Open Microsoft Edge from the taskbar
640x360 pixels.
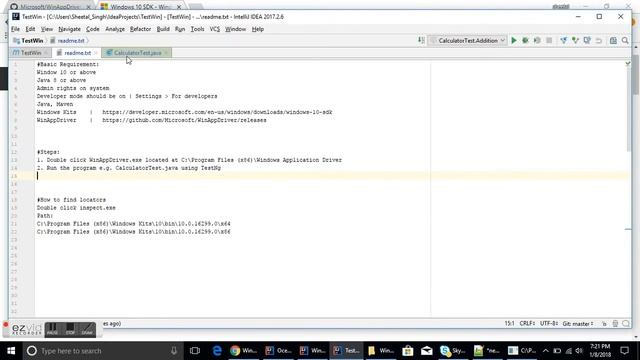click(217, 351)
